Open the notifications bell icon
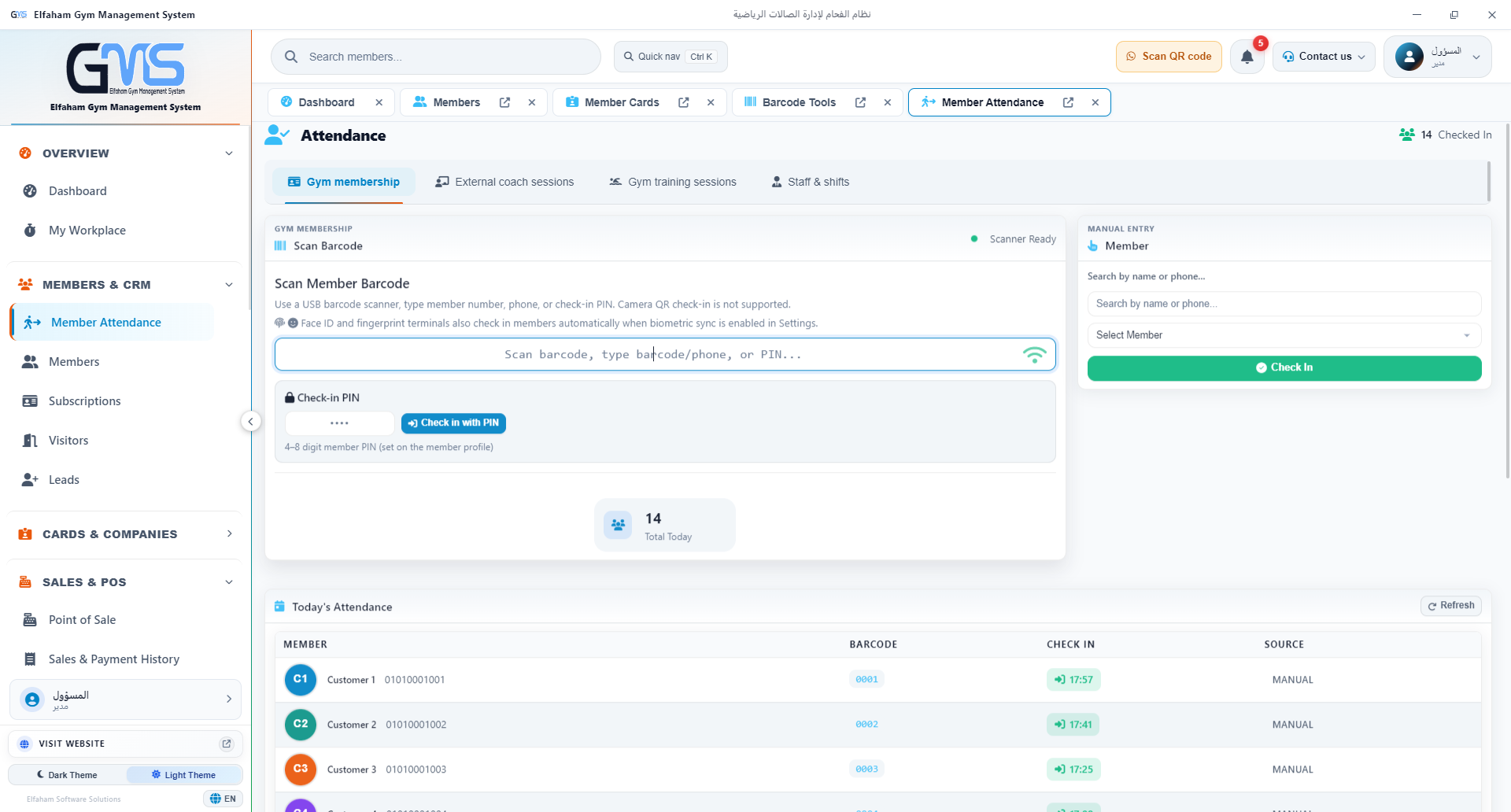 [x=1247, y=57]
